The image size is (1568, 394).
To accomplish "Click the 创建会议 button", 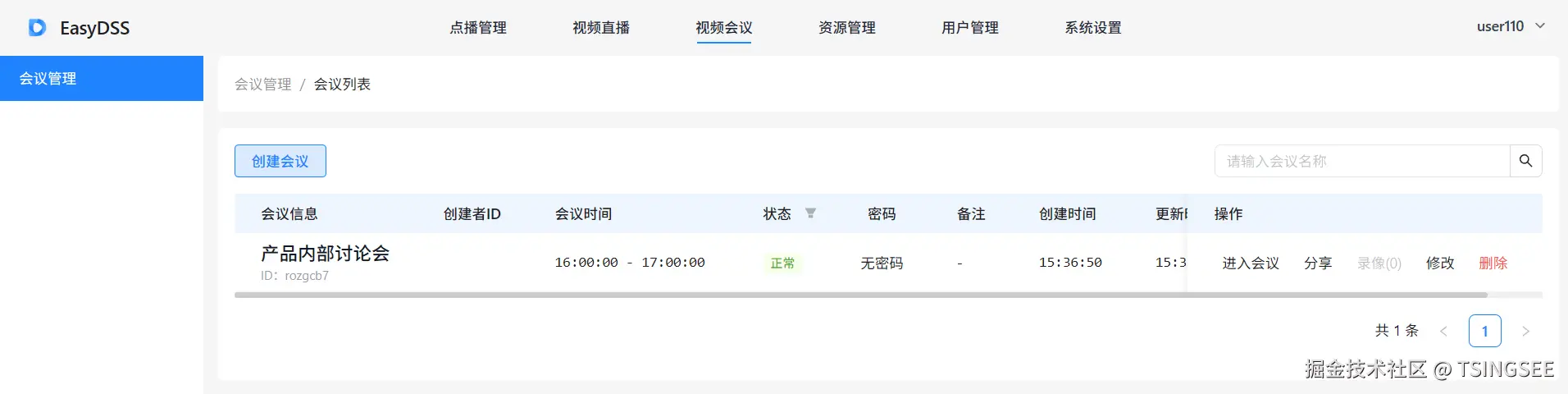I will point(280,161).
